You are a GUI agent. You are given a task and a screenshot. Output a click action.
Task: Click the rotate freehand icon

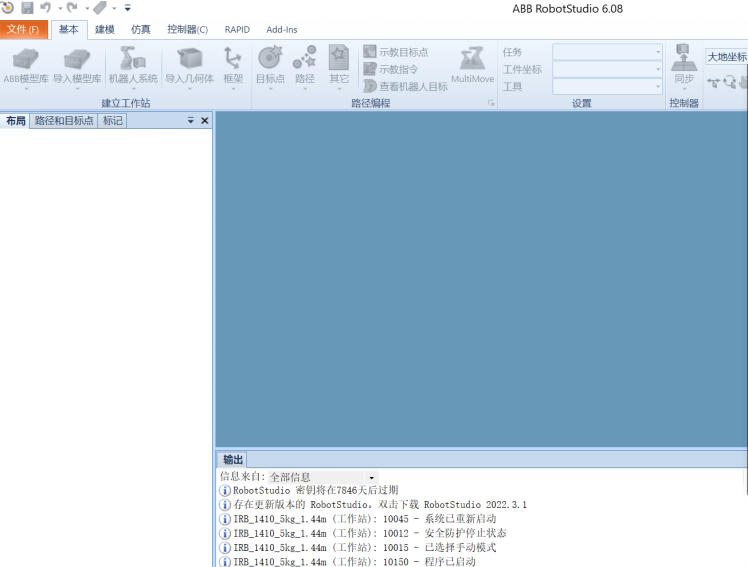click(x=729, y=82)
